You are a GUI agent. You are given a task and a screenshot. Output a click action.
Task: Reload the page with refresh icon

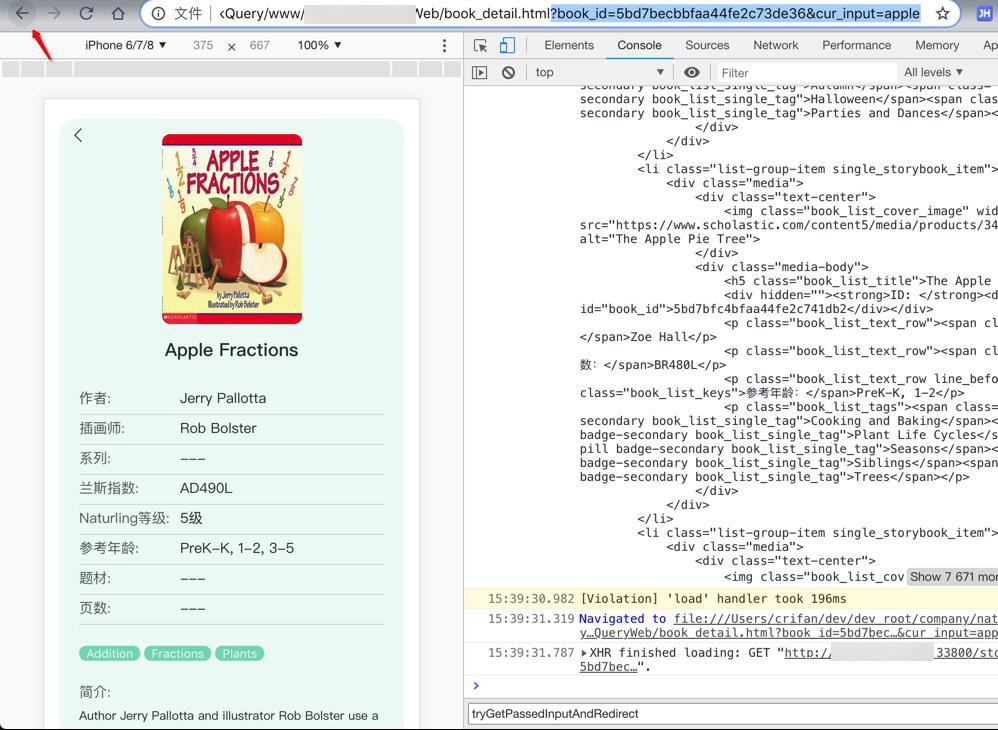pos(86,14)
